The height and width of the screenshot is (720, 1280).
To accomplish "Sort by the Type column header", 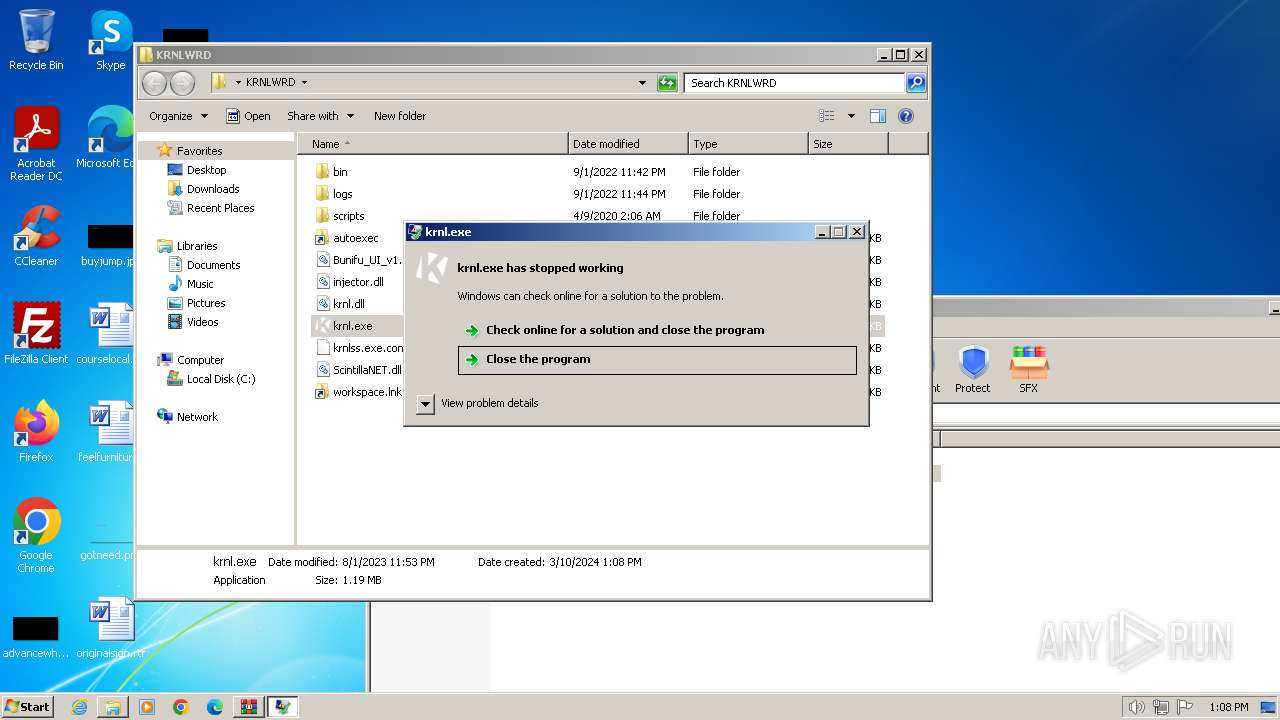I will [748, 144].
